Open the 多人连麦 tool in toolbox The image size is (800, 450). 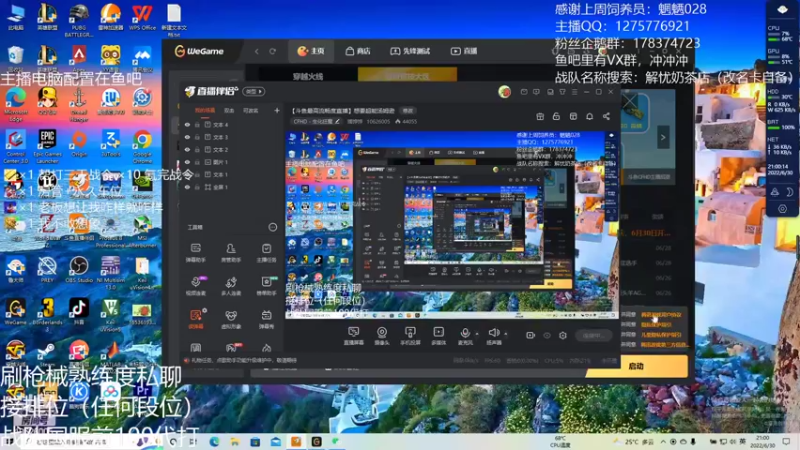231,286
